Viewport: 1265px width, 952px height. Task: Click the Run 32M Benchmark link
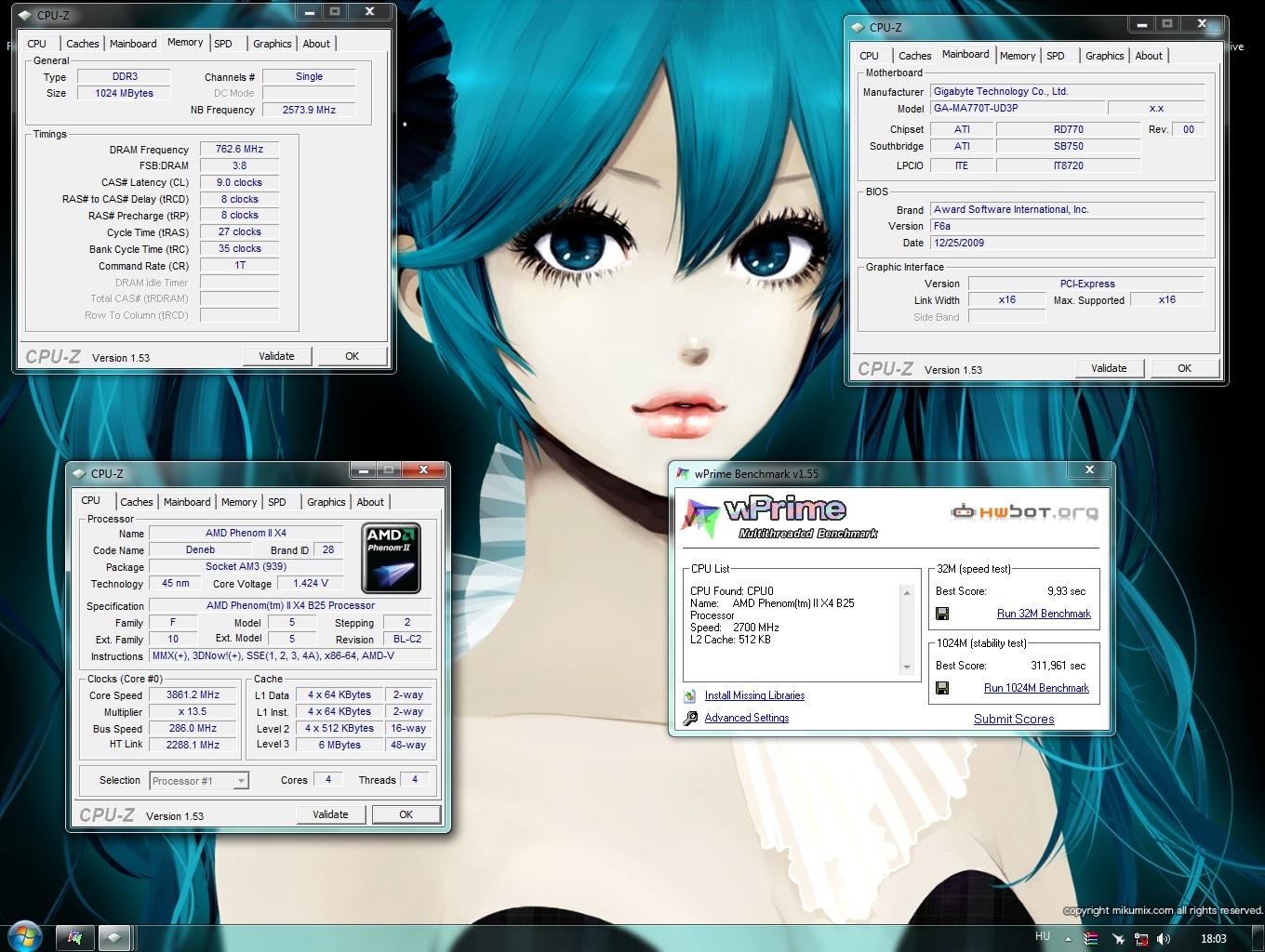pos(1044,614)
